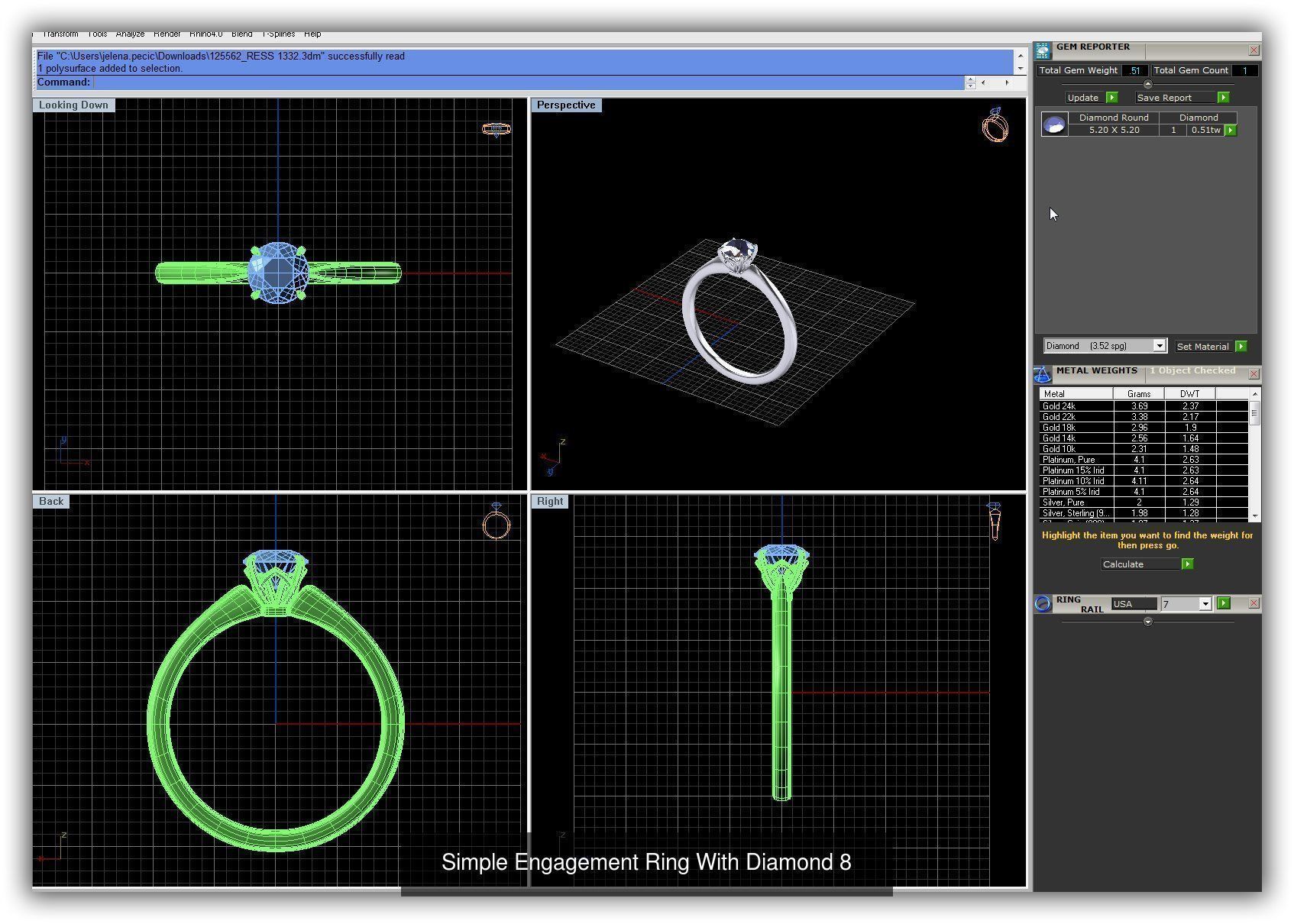Viewport: 1294px width, 924px height.
Task: Click the Looking Down viewport label
Action: [x=73, y=105]
